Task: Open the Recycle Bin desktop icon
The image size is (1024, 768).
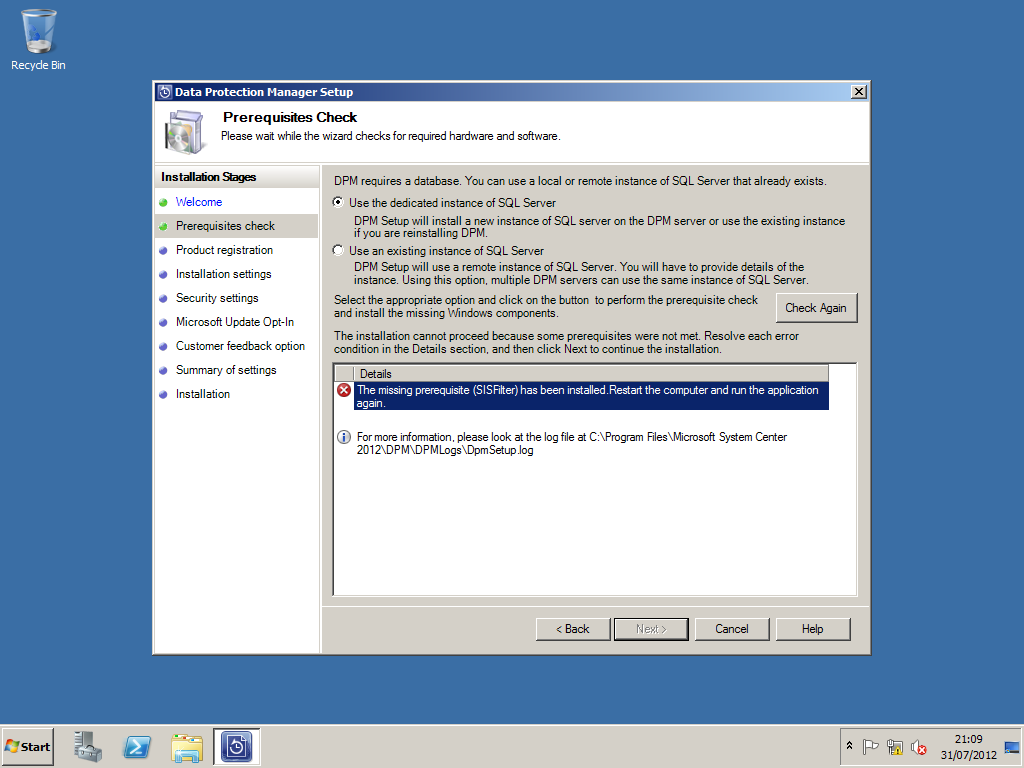Action: pyautogui.click(x=39, y=39)
